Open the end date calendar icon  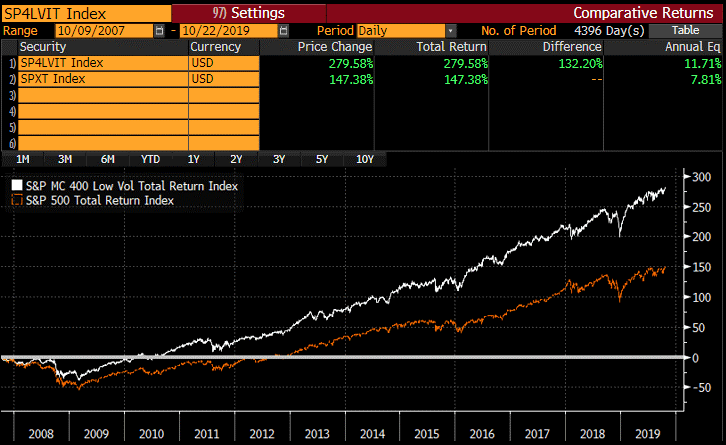[x=284, y=31]
